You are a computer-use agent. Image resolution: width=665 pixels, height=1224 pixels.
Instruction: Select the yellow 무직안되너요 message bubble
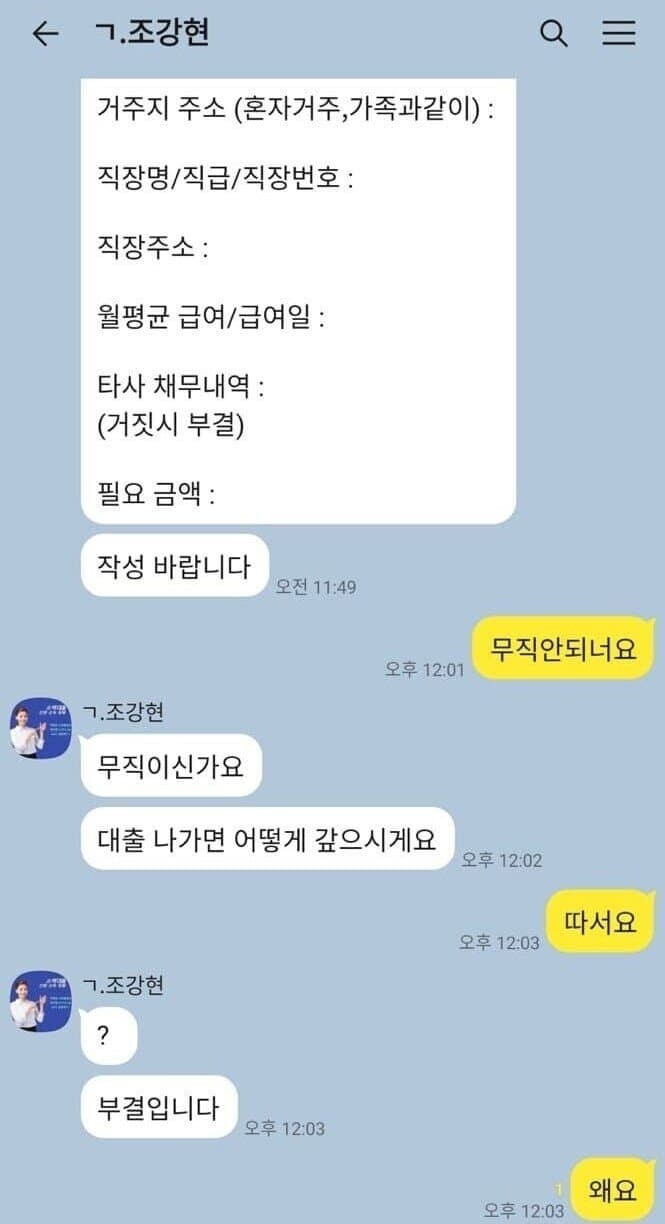click(563, 649)
